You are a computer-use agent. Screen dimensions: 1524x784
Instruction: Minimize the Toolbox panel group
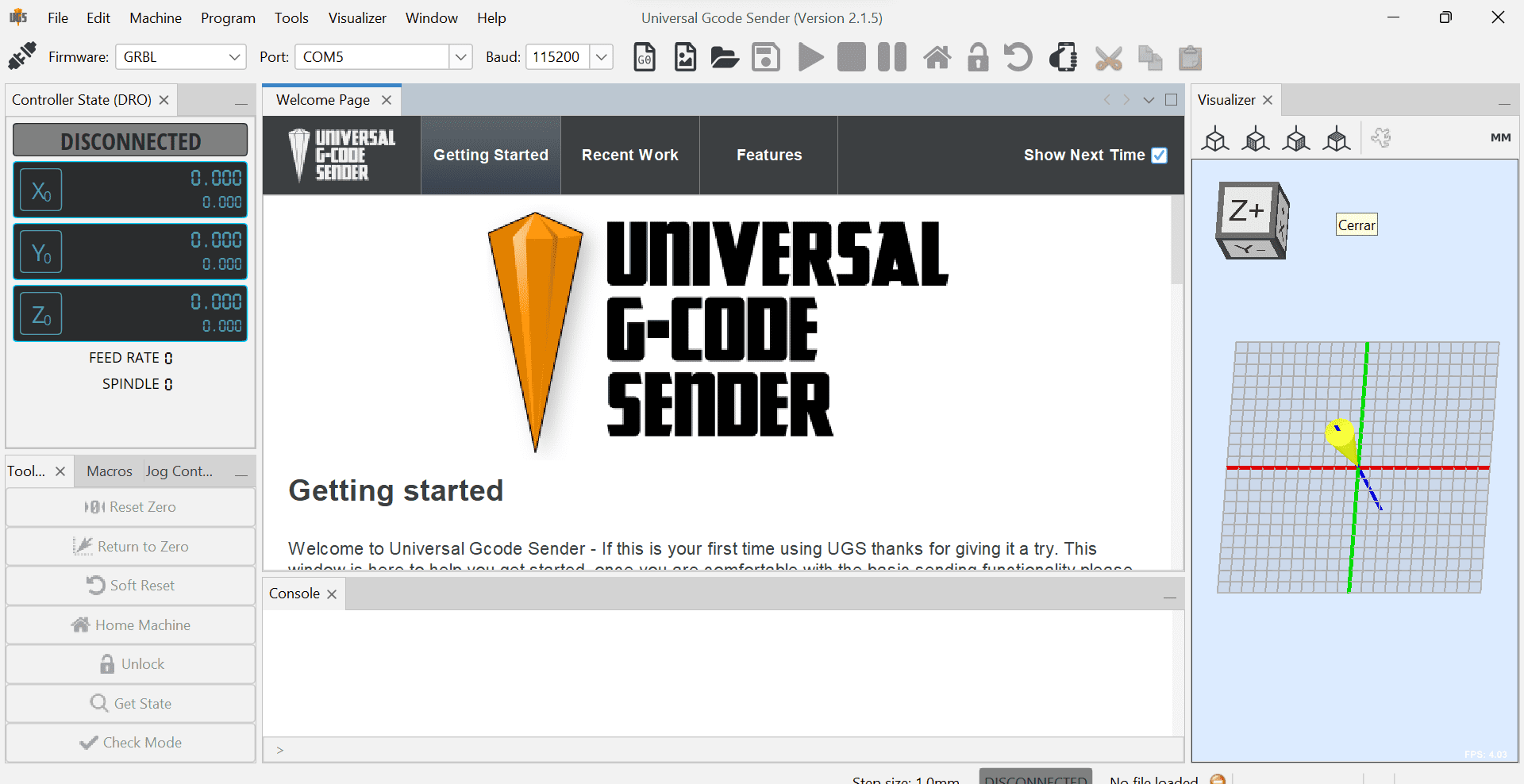[x=241, y=475]
